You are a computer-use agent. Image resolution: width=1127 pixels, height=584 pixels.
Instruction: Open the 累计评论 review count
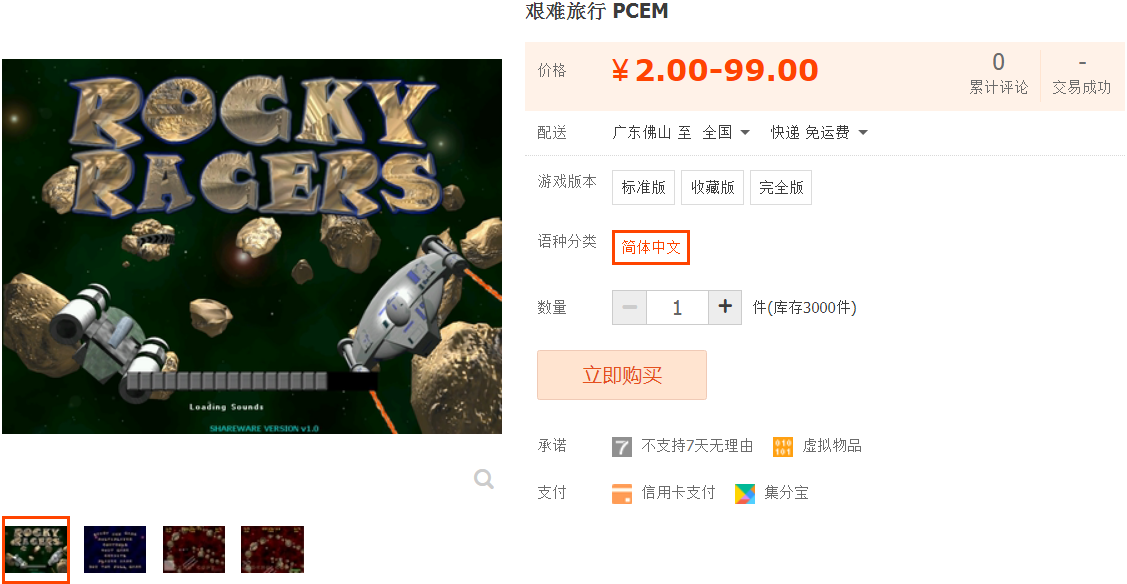(998, 74)
